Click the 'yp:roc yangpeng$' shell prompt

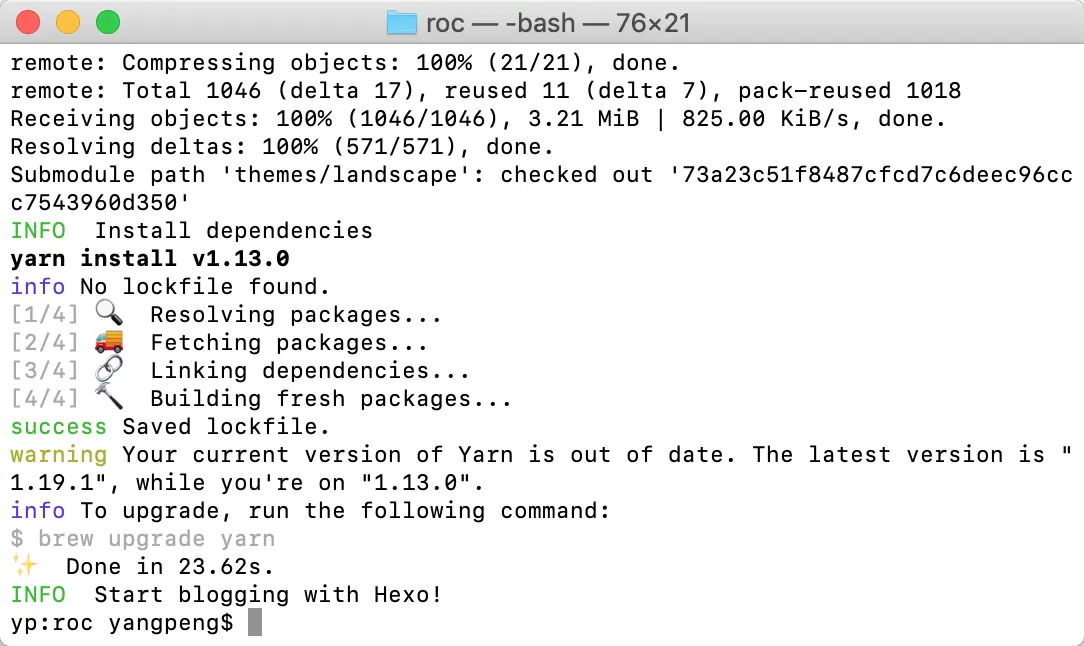122,622
